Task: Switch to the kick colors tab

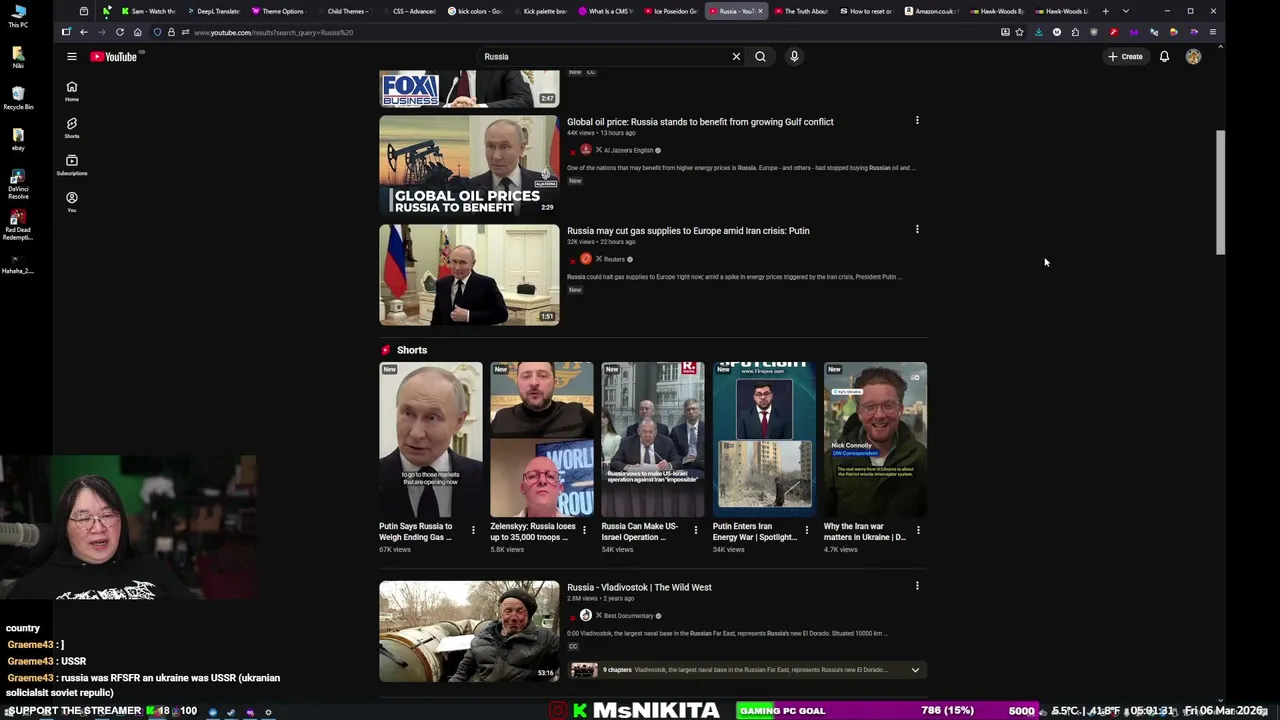Action: point(476,11)
